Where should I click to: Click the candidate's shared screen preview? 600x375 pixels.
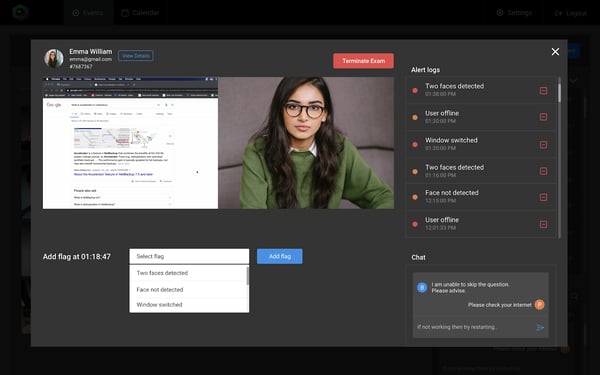(x=130, y=143)
